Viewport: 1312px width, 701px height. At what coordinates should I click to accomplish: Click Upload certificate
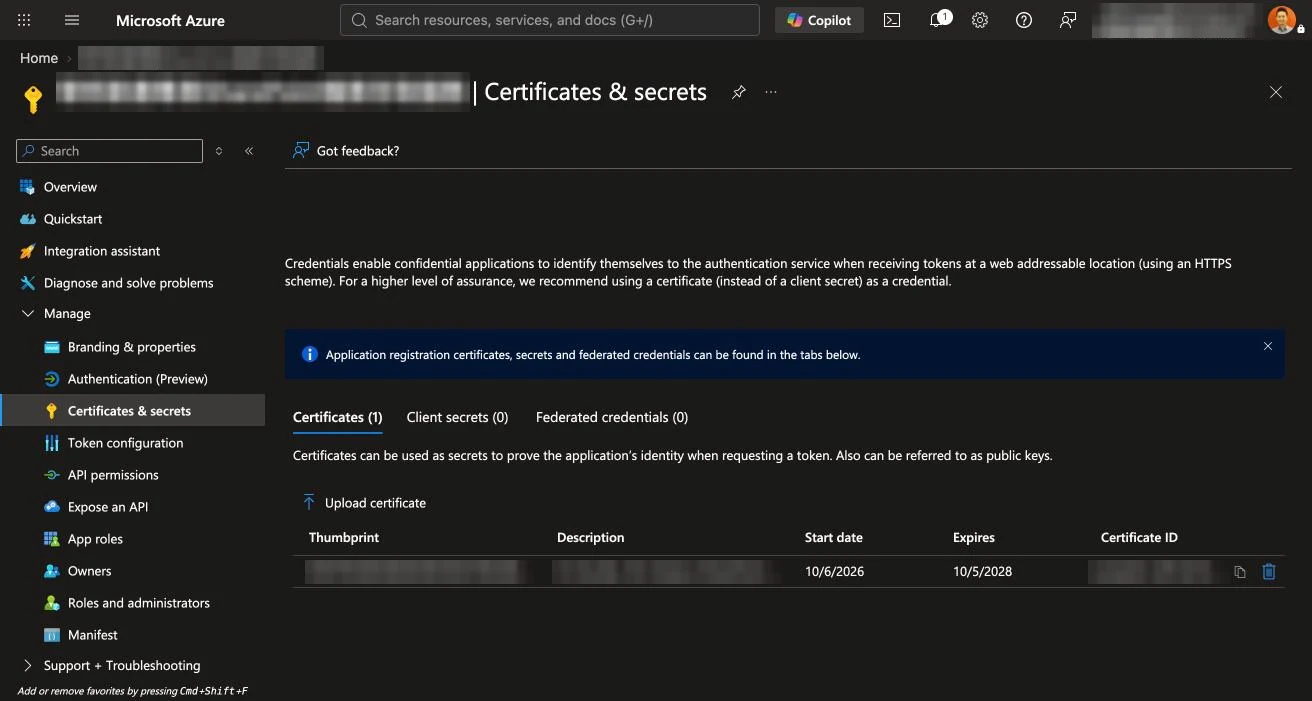click(364, 503)
